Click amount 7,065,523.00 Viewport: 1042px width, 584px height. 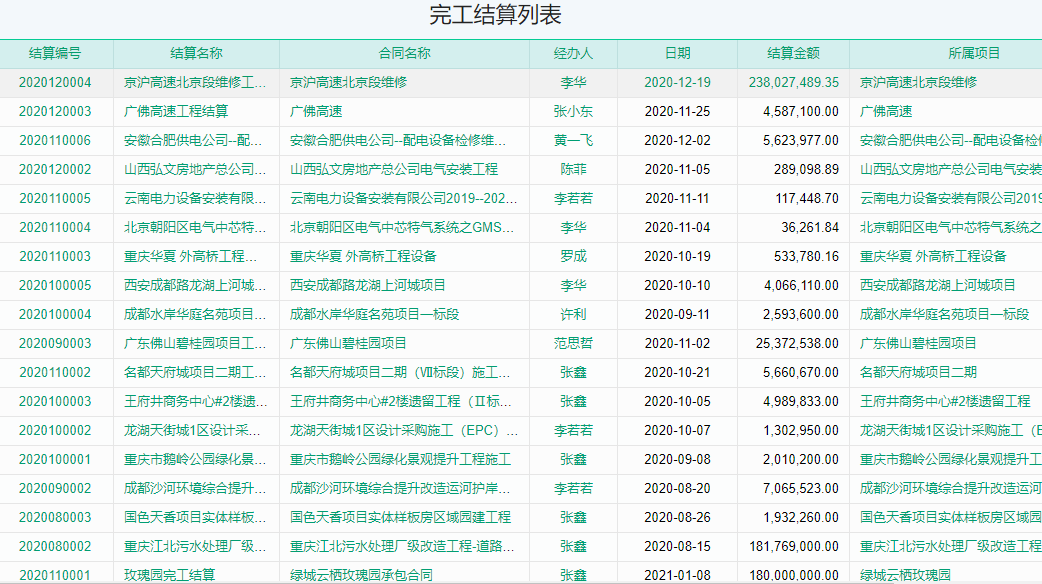[801, 489]
